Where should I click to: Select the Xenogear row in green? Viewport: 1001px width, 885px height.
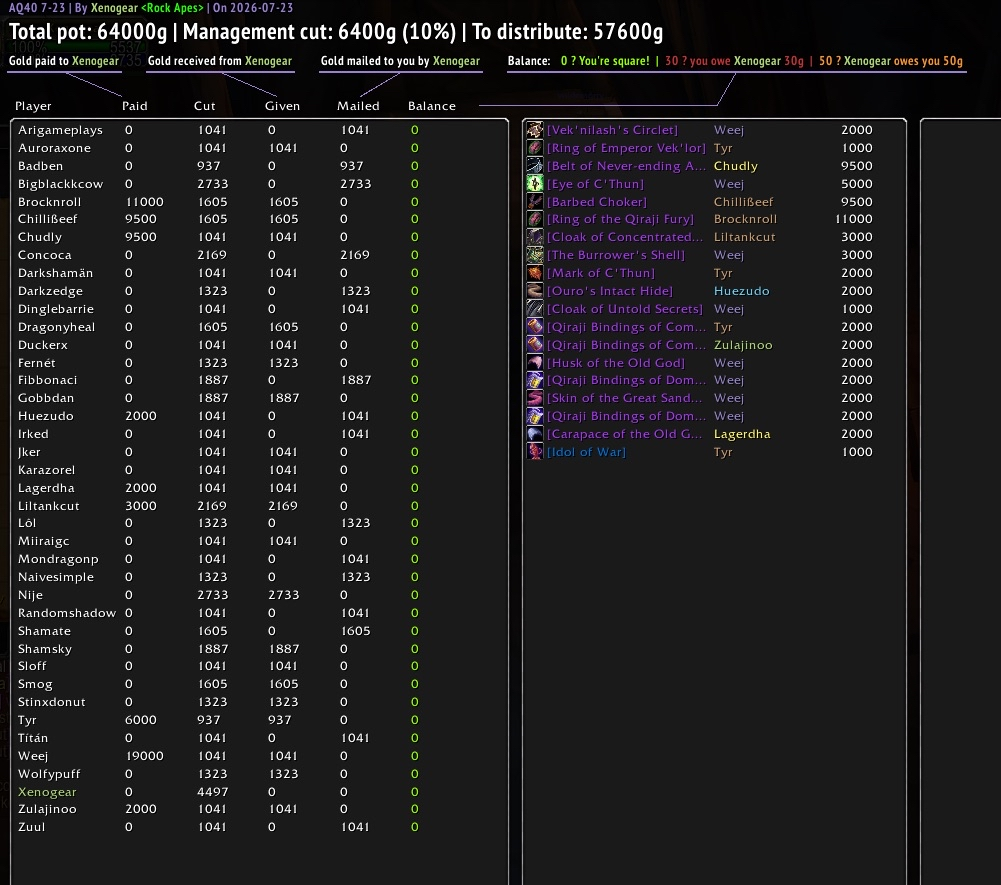coord(259,792)
